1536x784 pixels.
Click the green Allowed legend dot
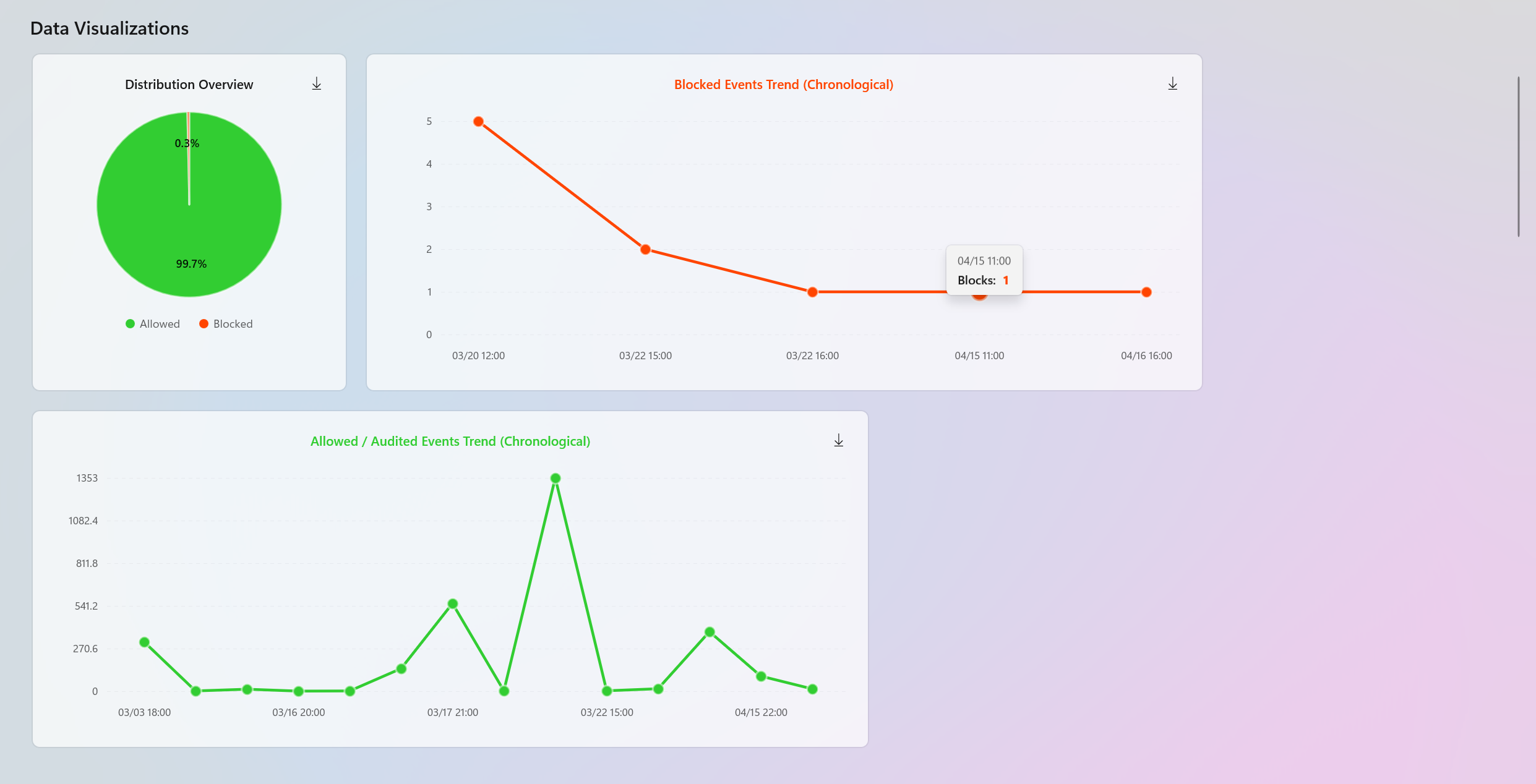pyautogui.click(x=130, y=324)
